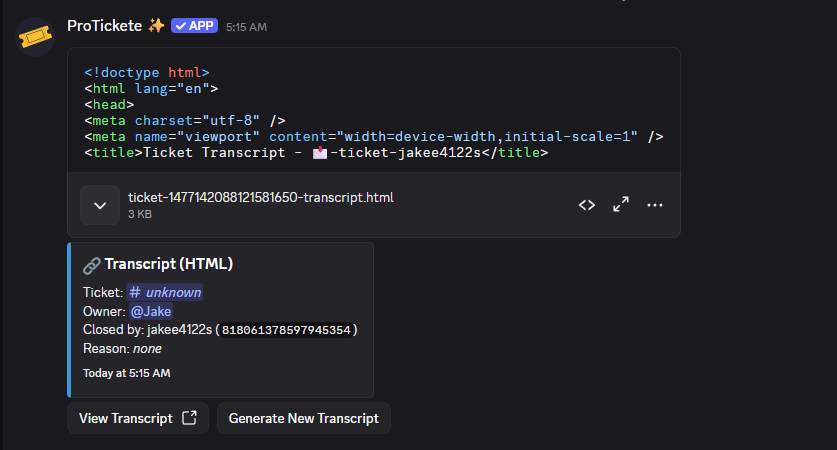The width and height of the screenshot is (837, 450).
Task: Click the # unknown channel mention
Action: (x=165, y=292)
